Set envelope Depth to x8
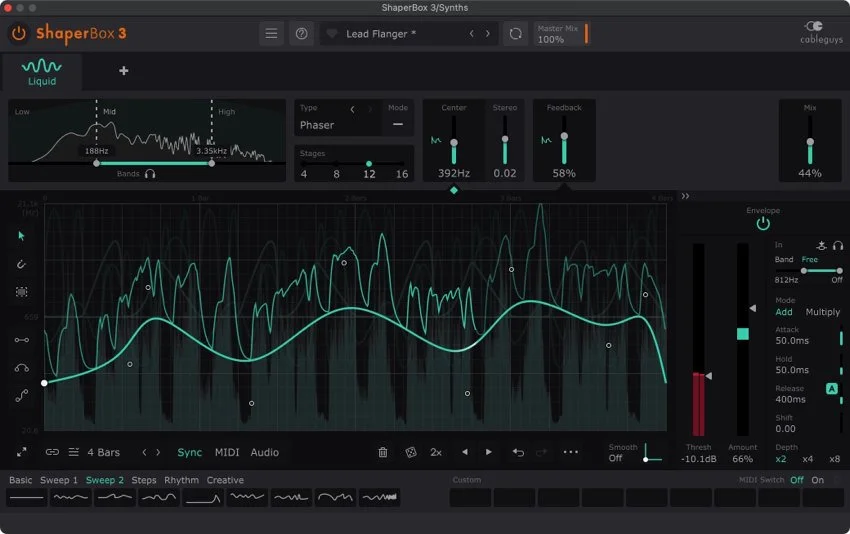 835,459
